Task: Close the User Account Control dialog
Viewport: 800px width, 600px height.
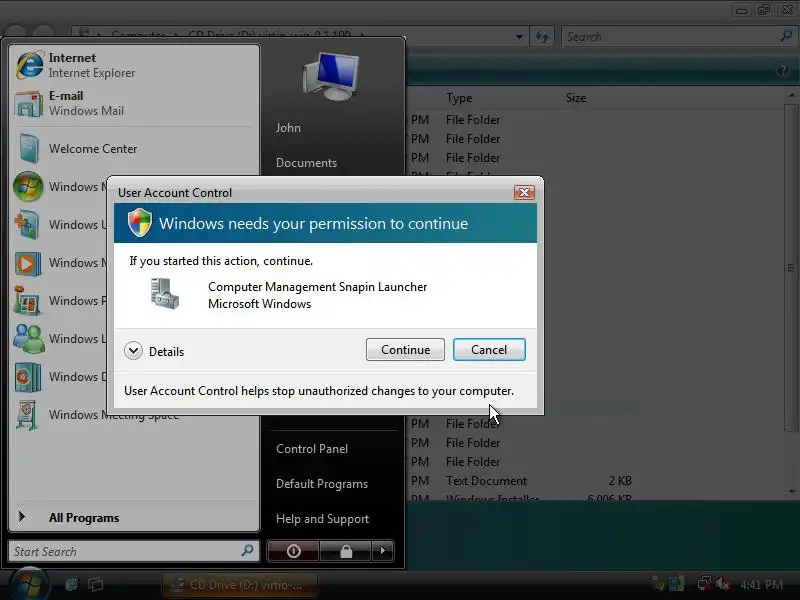Action: tap(524, 192)
